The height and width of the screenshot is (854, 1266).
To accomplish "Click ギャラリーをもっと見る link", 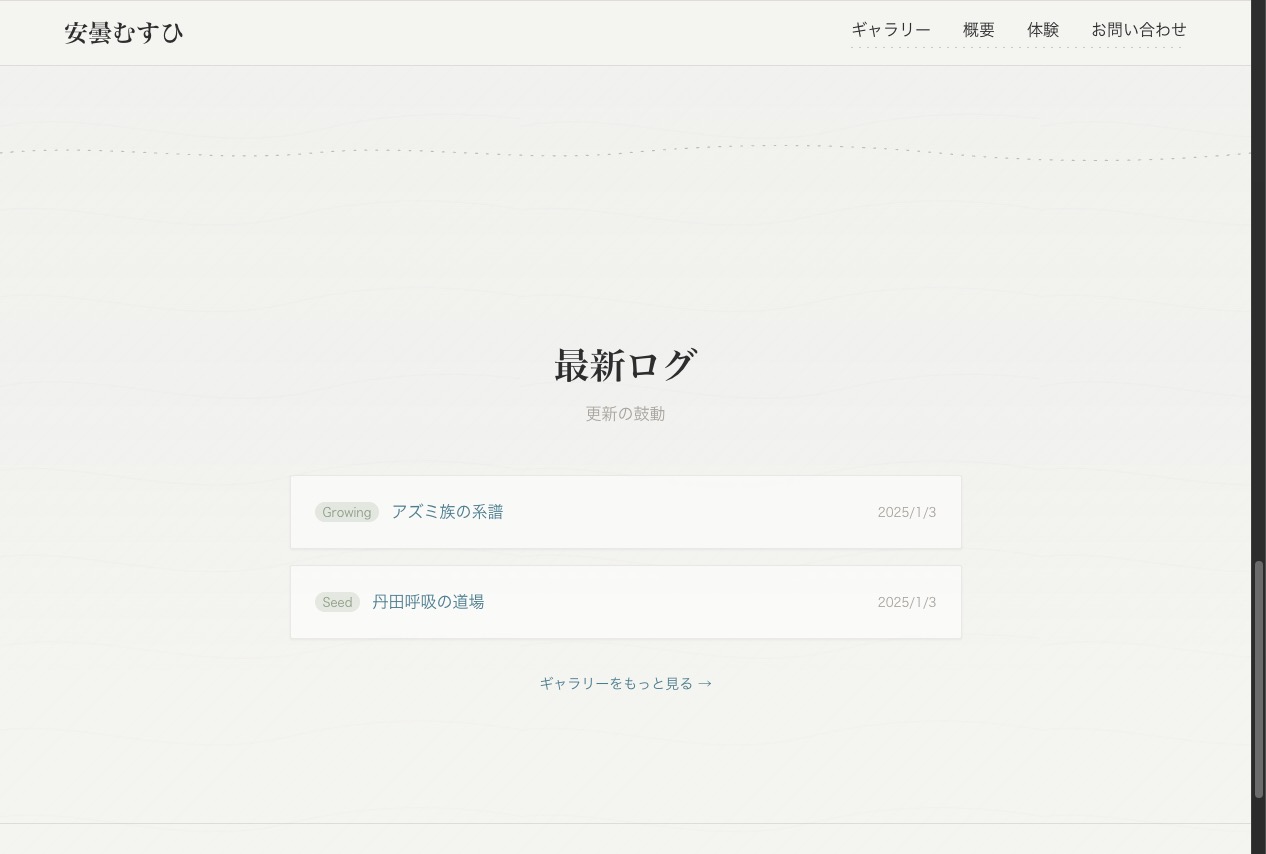I will tap(625, 683).
